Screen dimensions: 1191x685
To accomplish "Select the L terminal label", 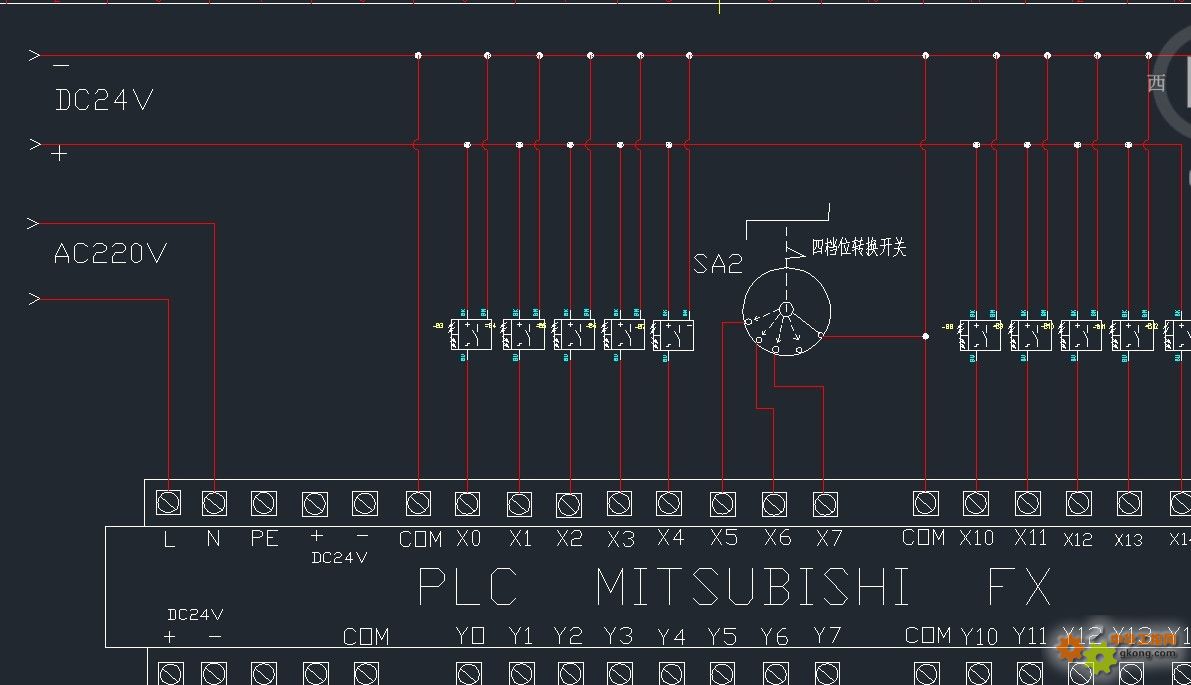I will tap(169, 538).
